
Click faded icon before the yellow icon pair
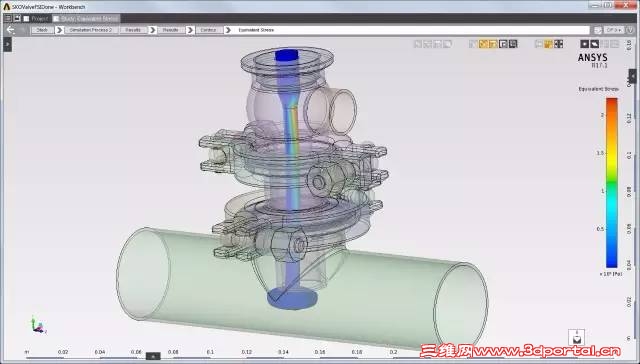point(473,44)
